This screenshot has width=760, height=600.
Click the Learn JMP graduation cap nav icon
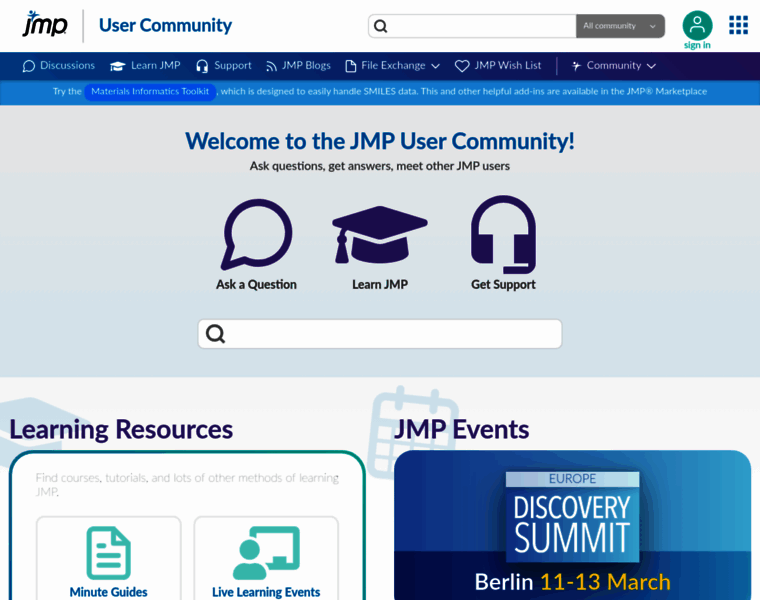117,66
